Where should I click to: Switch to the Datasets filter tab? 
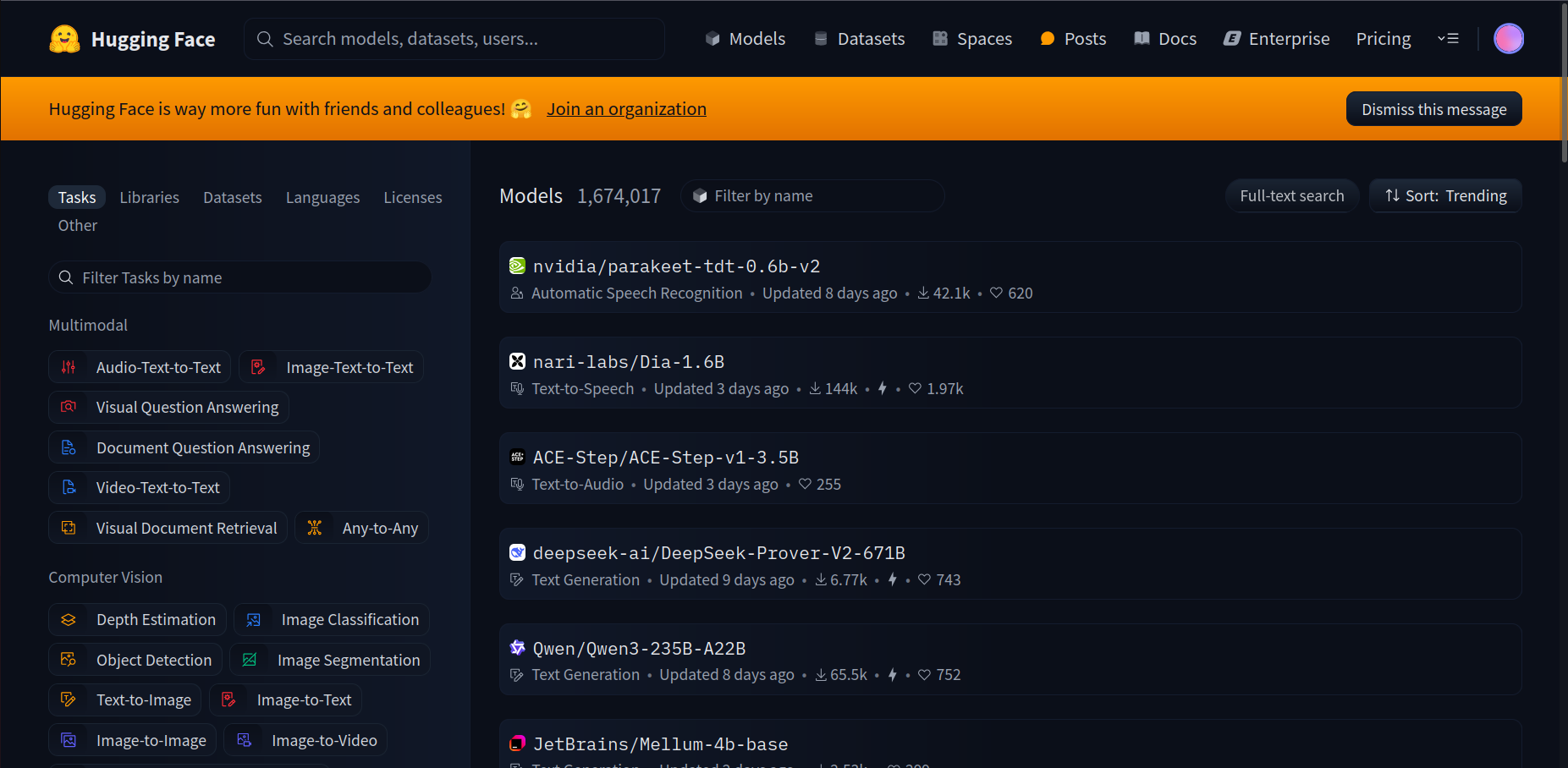pos(233,197)
